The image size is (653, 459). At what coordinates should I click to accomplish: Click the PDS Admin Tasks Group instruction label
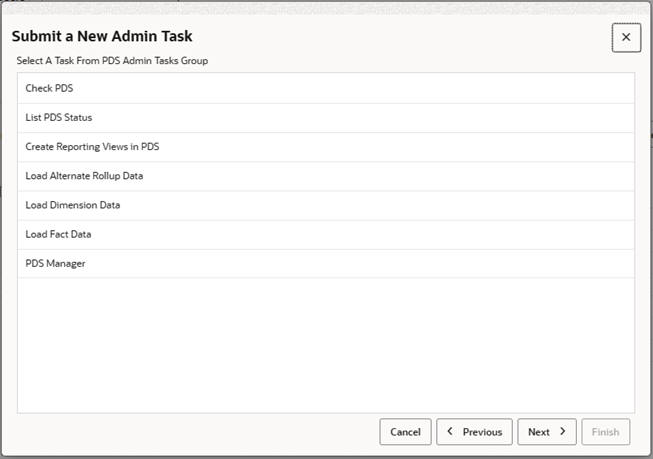(112, 61)
